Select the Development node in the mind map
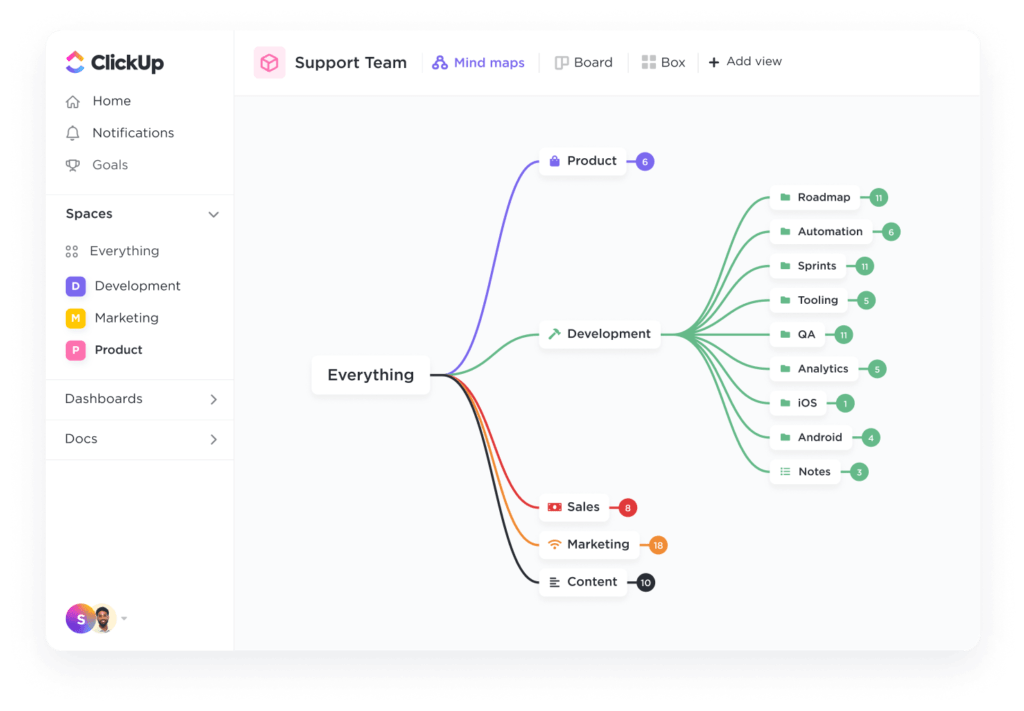 coord(599,334)
